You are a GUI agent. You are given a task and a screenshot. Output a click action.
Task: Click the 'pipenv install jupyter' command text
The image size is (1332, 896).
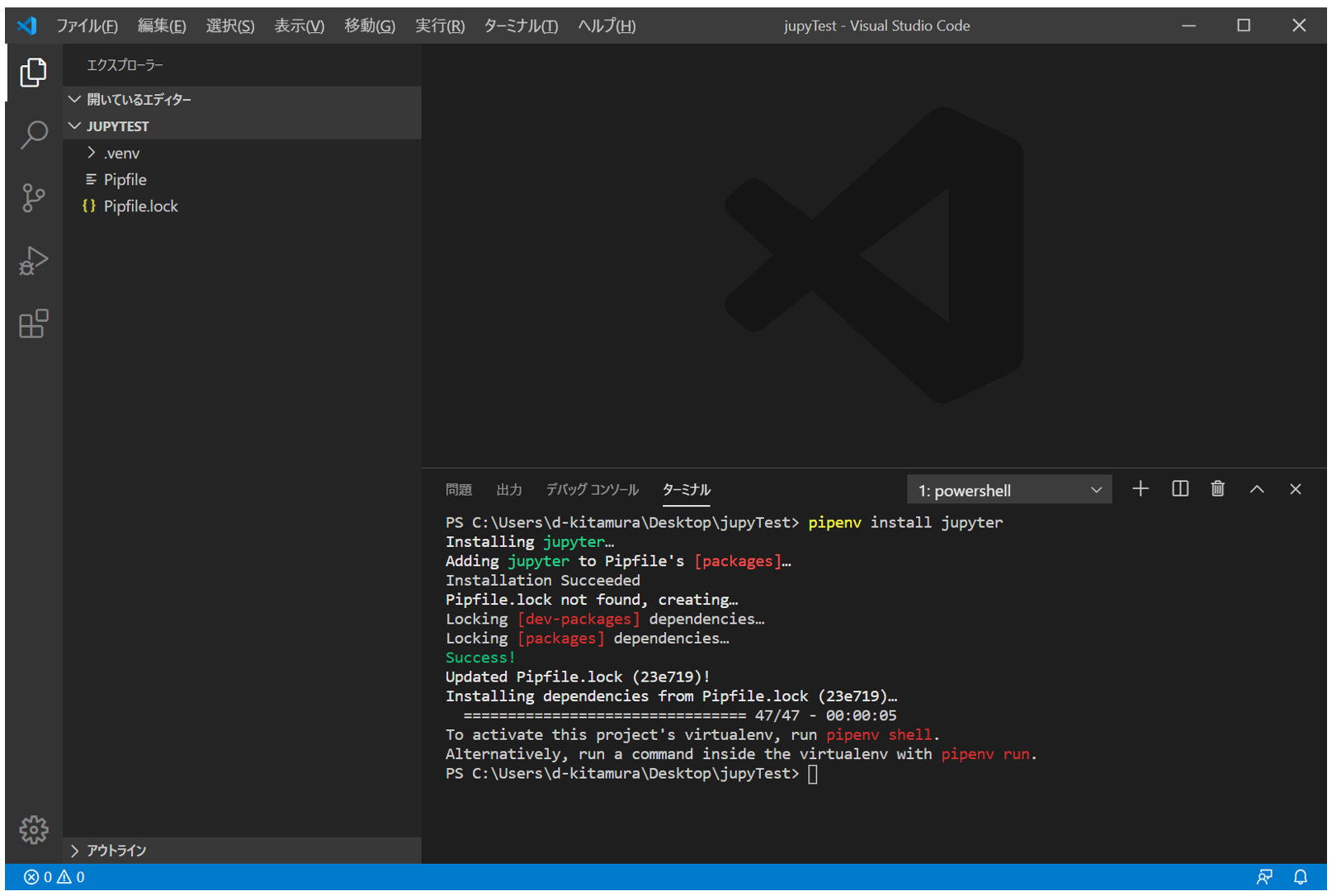tap(905, 522)
